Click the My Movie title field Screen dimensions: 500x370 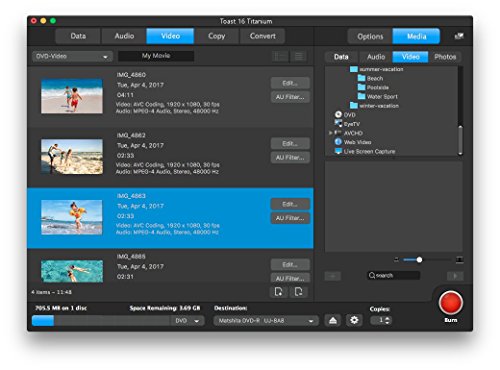coord(156,56)
